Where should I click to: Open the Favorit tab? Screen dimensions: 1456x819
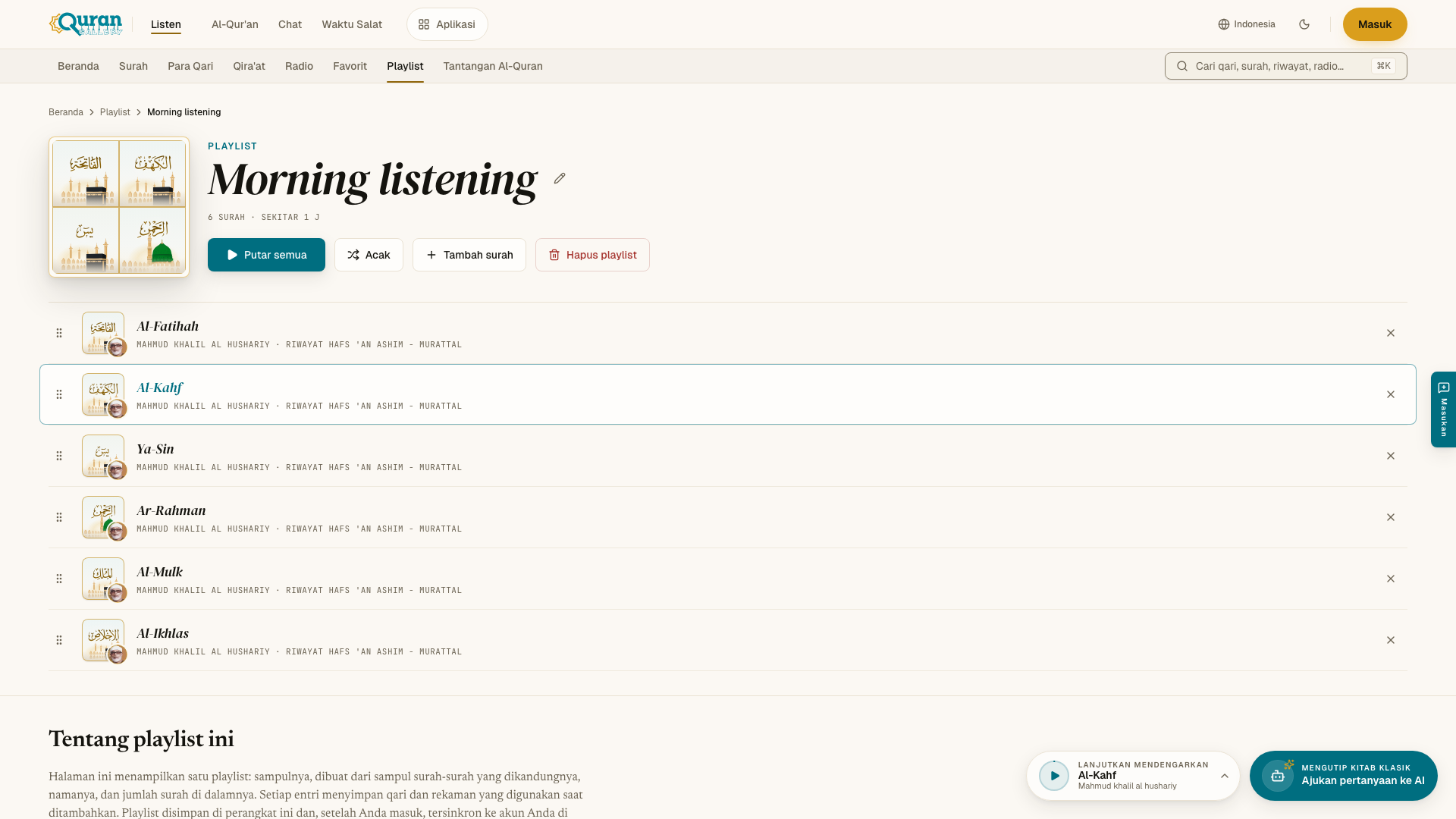pos(350,66)
